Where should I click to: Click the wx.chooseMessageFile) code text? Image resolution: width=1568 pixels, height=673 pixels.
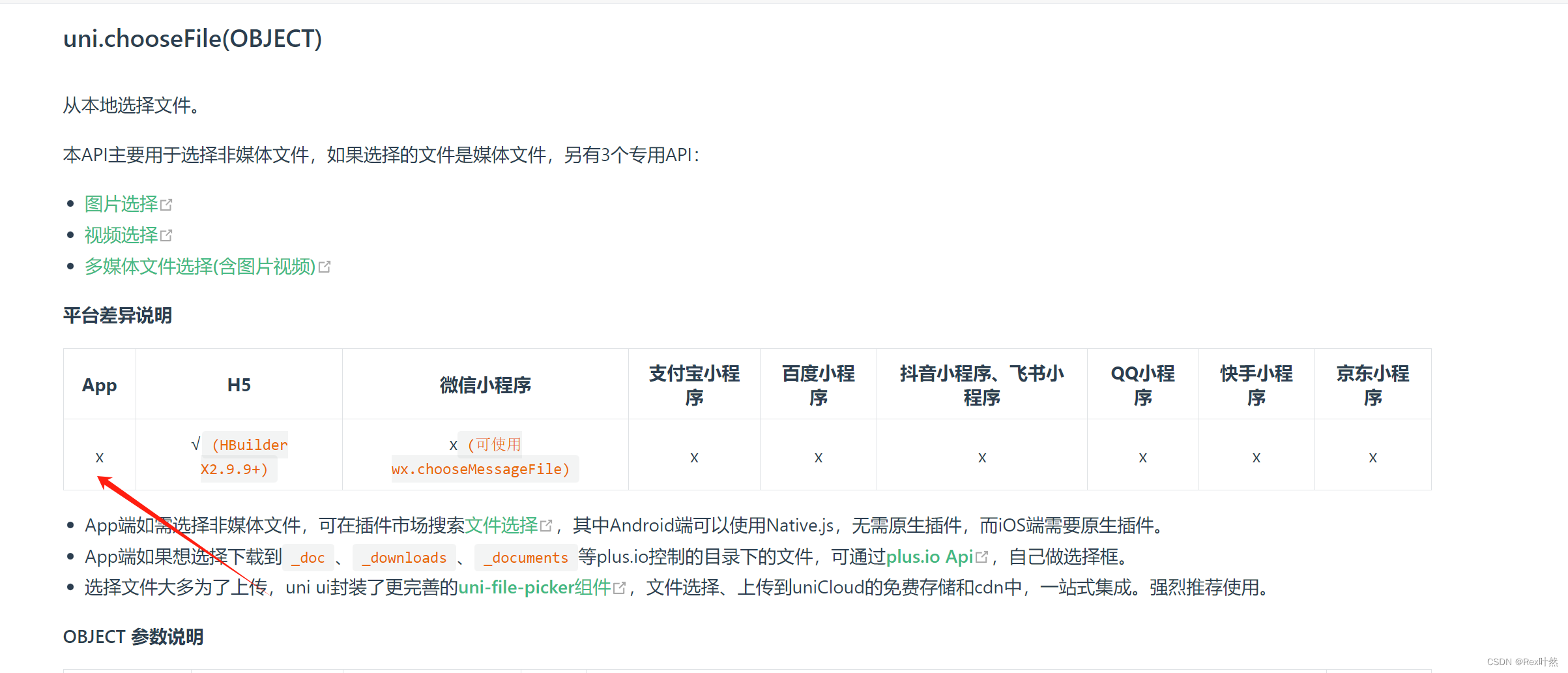point(481,469)
